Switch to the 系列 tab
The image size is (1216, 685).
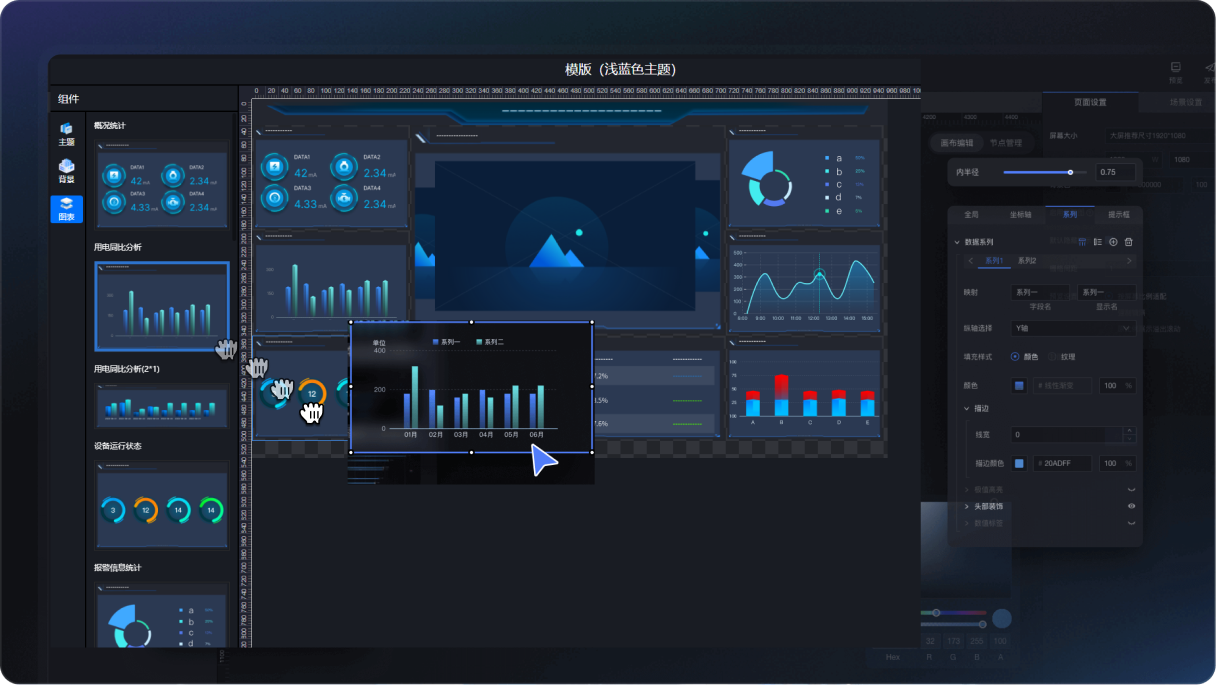pyautogui.click(x=1070, y=214)
